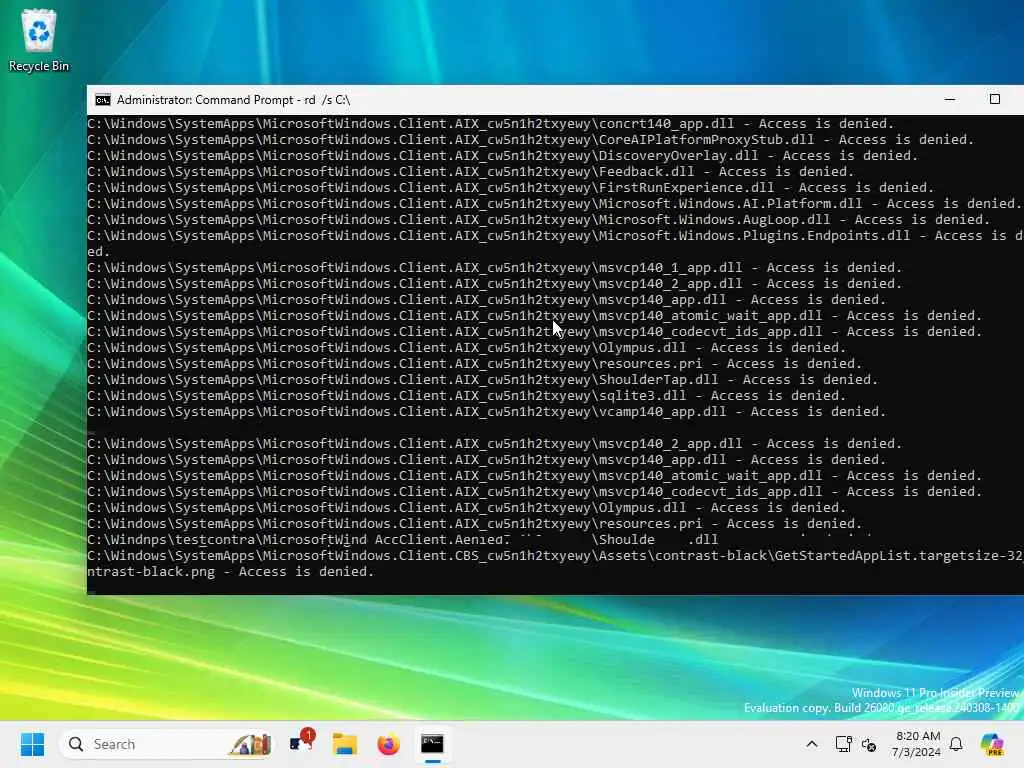Open the Windows Start menu
Viewport: 1024px width, 768px height.
pyautogui.click(x=32, y=744)
